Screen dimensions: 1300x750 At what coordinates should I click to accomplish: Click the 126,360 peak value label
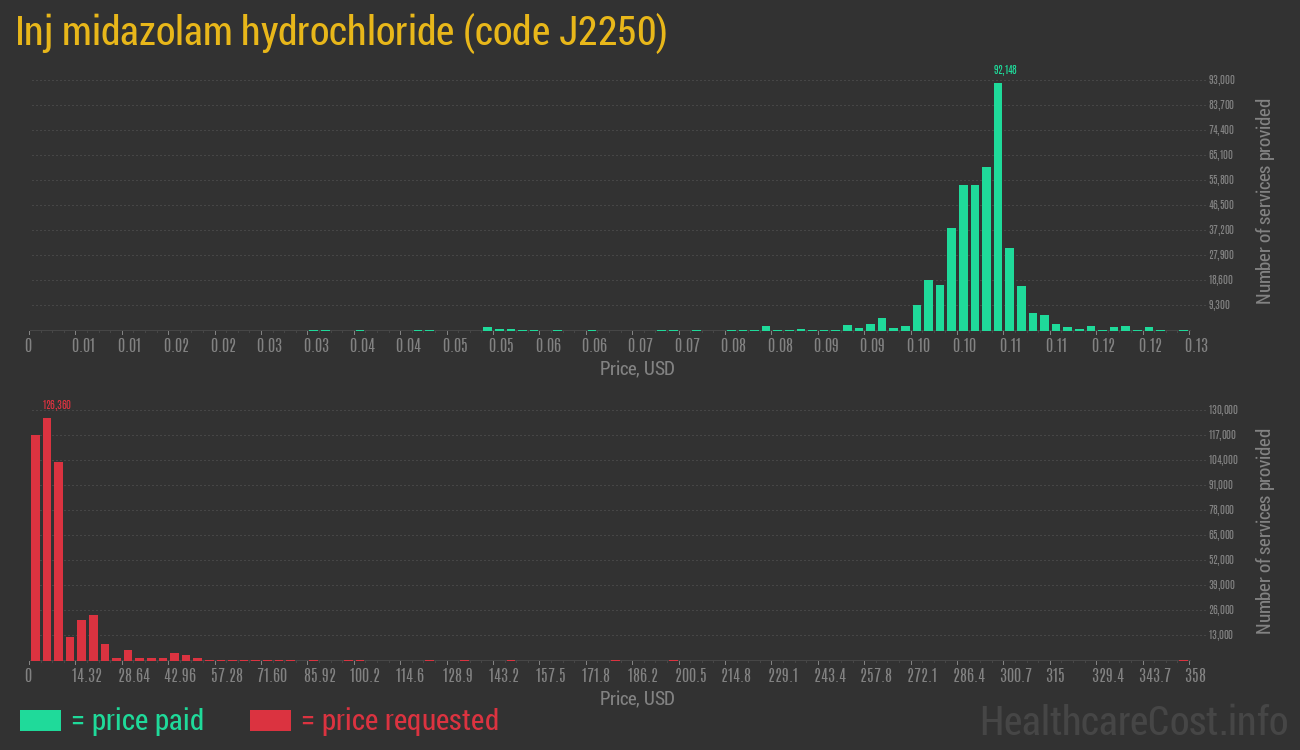coord(56,405)
